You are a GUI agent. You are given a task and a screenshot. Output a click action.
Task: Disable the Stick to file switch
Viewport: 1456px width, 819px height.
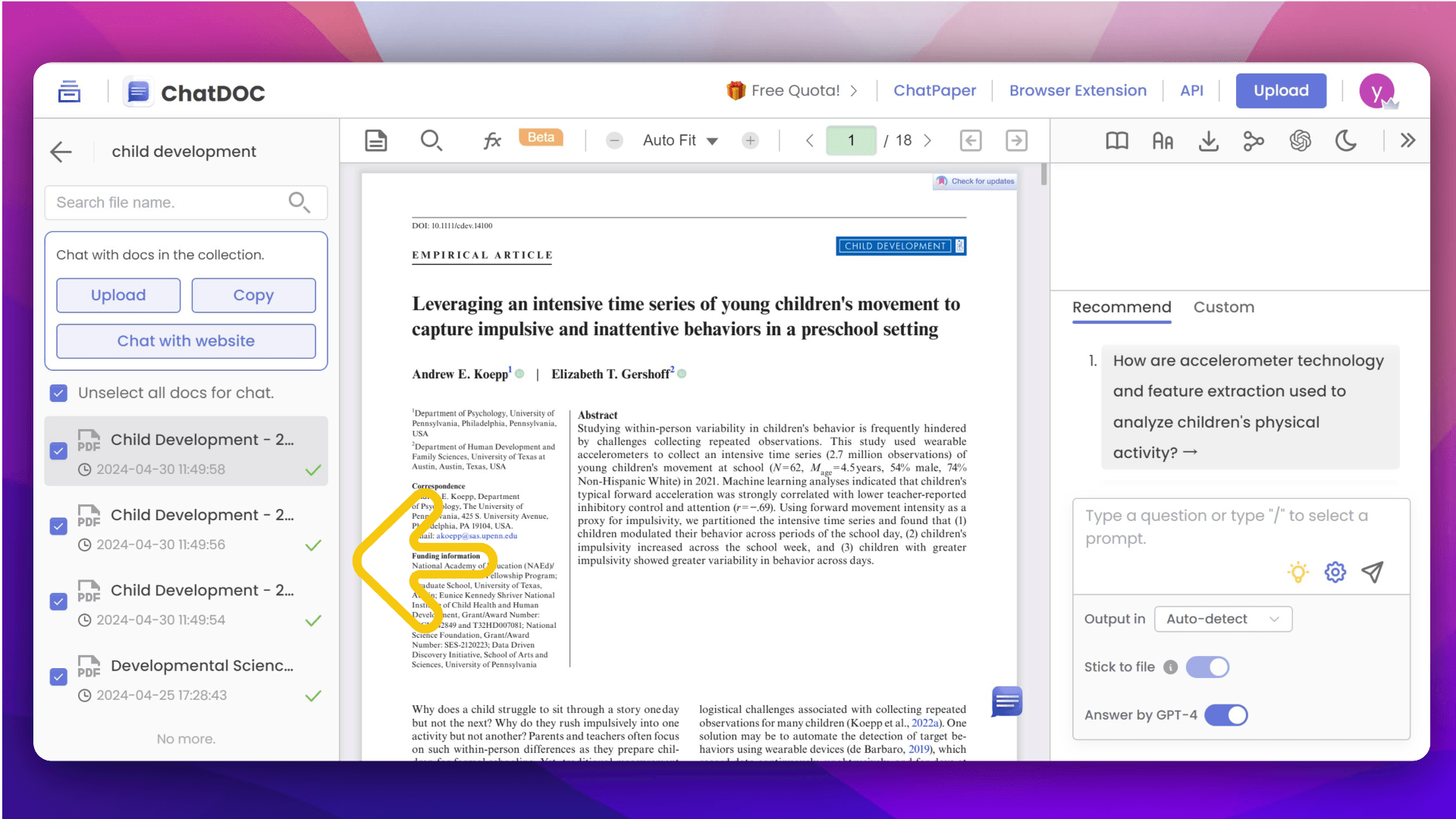(1207, 667)
